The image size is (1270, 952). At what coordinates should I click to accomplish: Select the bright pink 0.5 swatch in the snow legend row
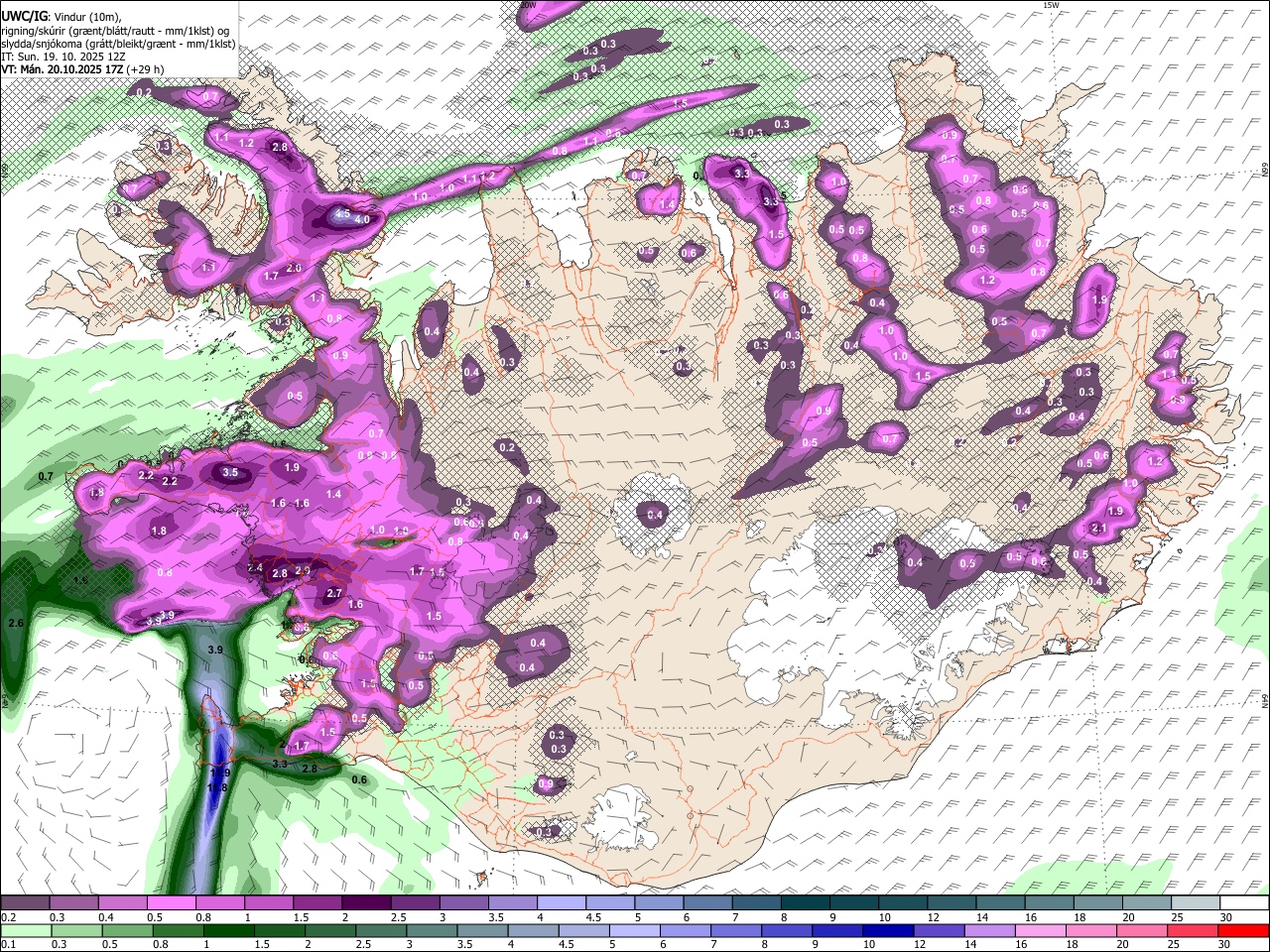click(171, 903)
